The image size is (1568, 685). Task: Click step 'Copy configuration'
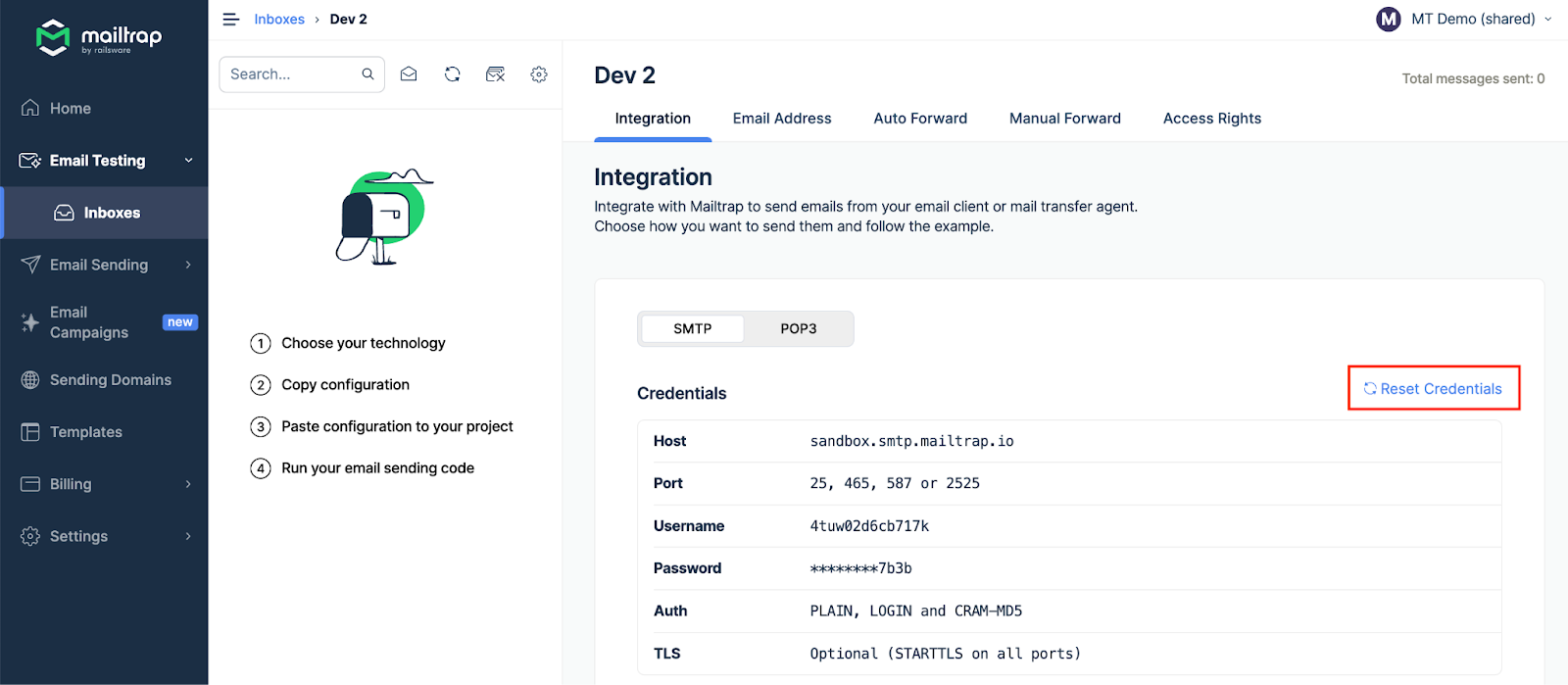coord(346,385)
